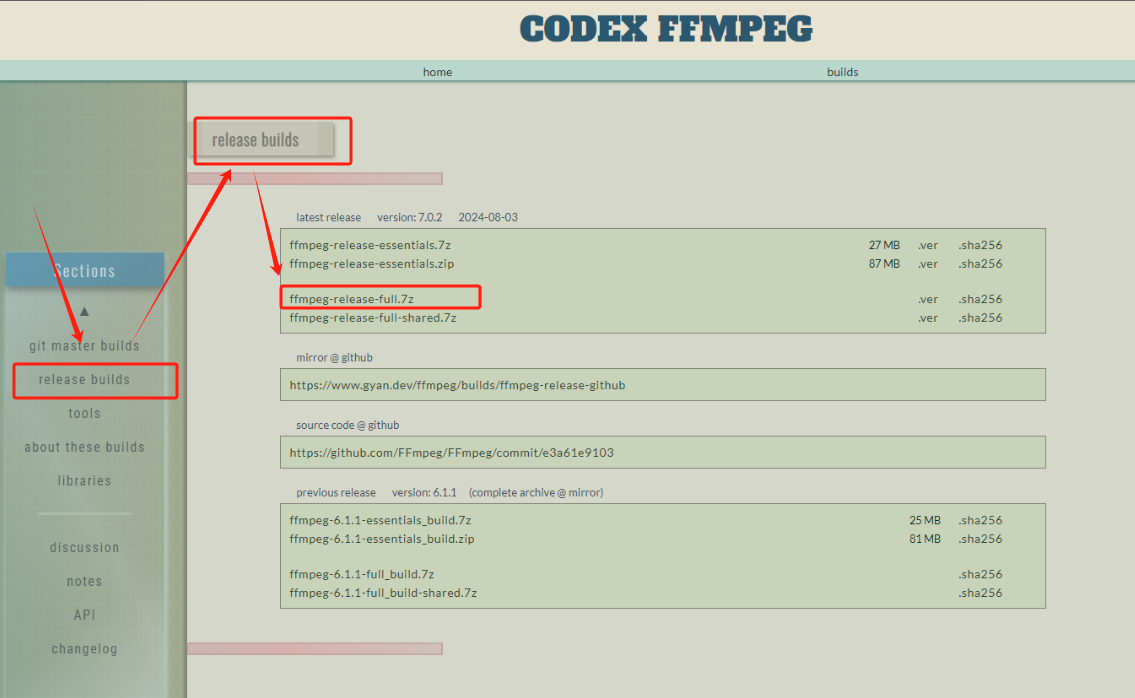Image resolution: width=1135 pixels, height=698 pixels.
Task: Open the tools section
Action: pyautogui.click(x=84, y=413)
